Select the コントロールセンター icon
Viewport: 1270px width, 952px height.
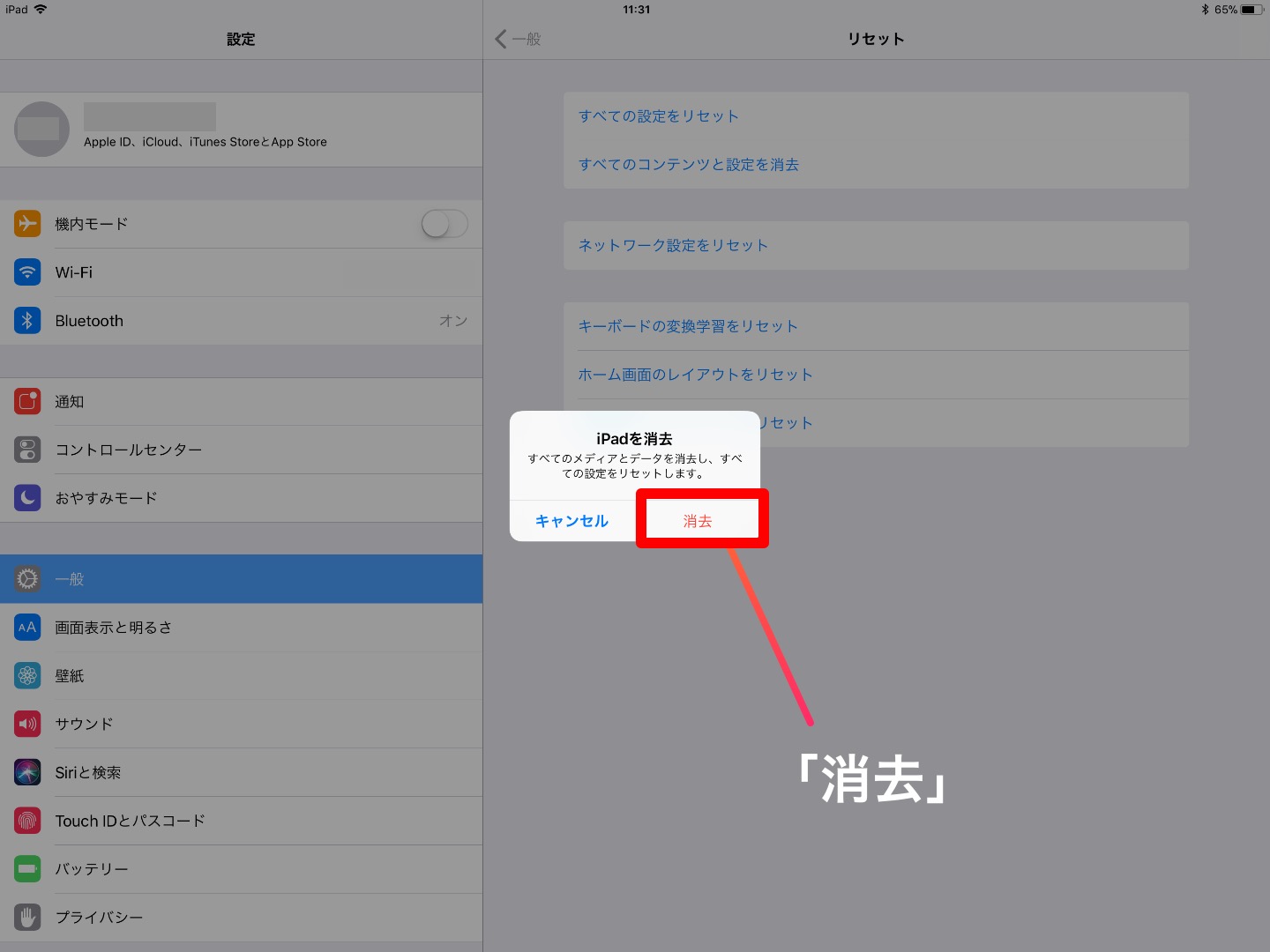[27, 450]
